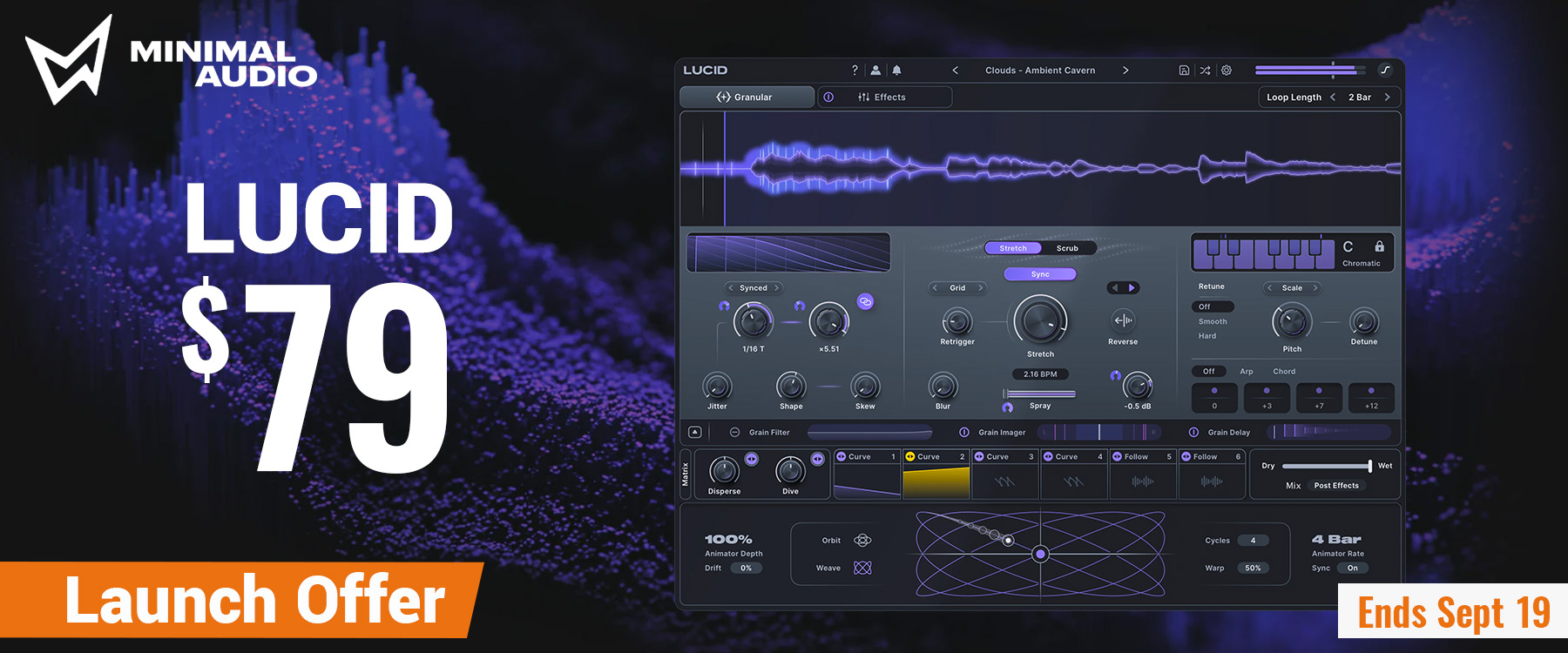This screenshot has height=653, width=1568.
Task: Adjust the Dry/Wet mix slider
Action: point(1327,466)
